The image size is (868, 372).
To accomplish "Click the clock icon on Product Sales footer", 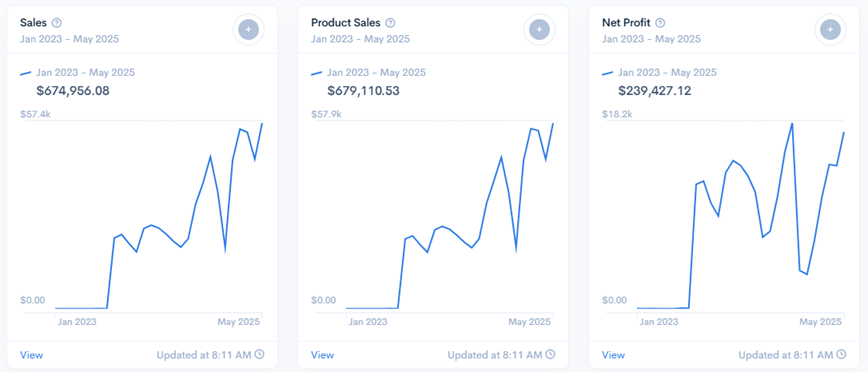I will (x=550, y=354).
